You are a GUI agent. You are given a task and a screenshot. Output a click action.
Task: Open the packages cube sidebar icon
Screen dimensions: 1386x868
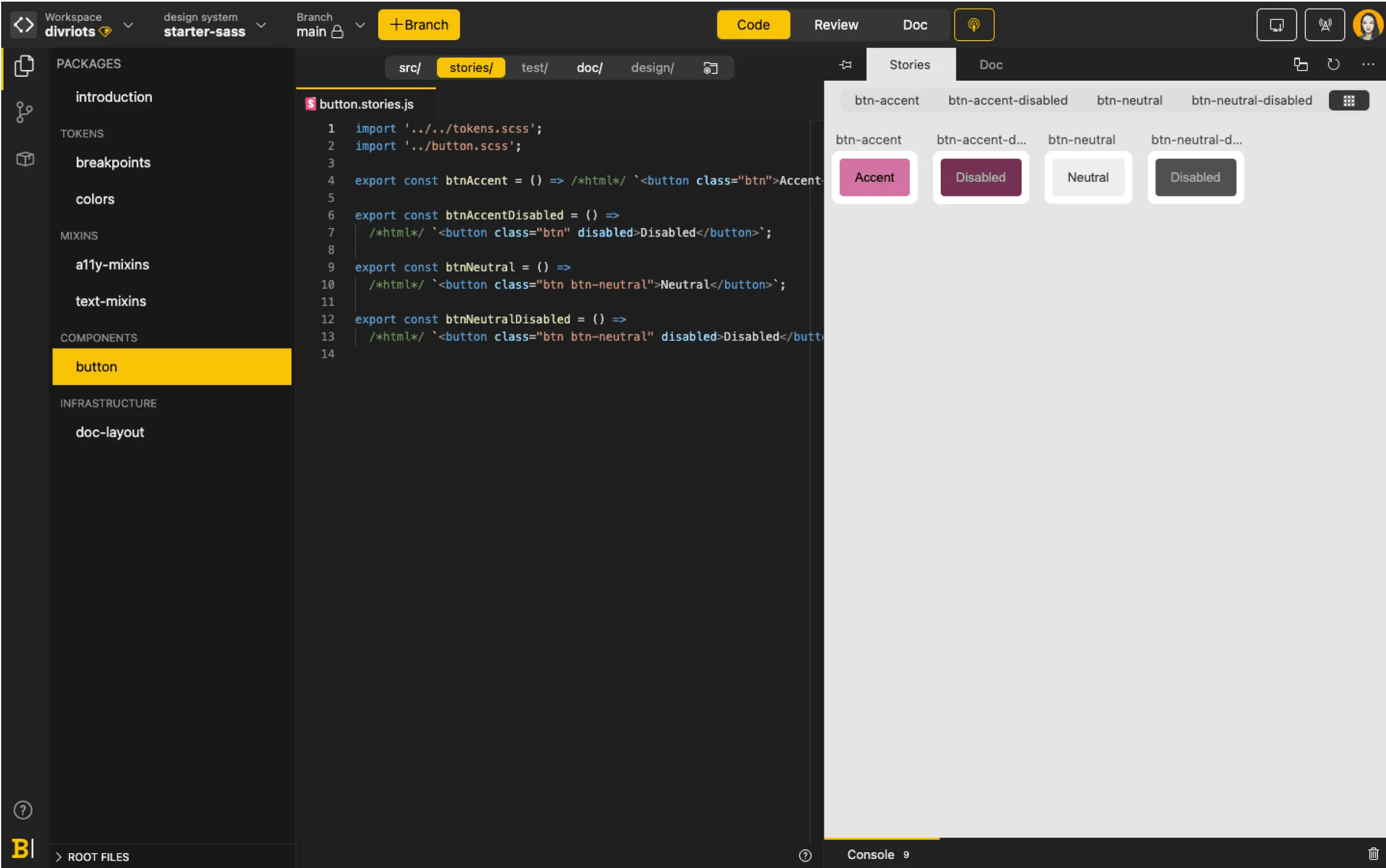click(x=24, y=159)
